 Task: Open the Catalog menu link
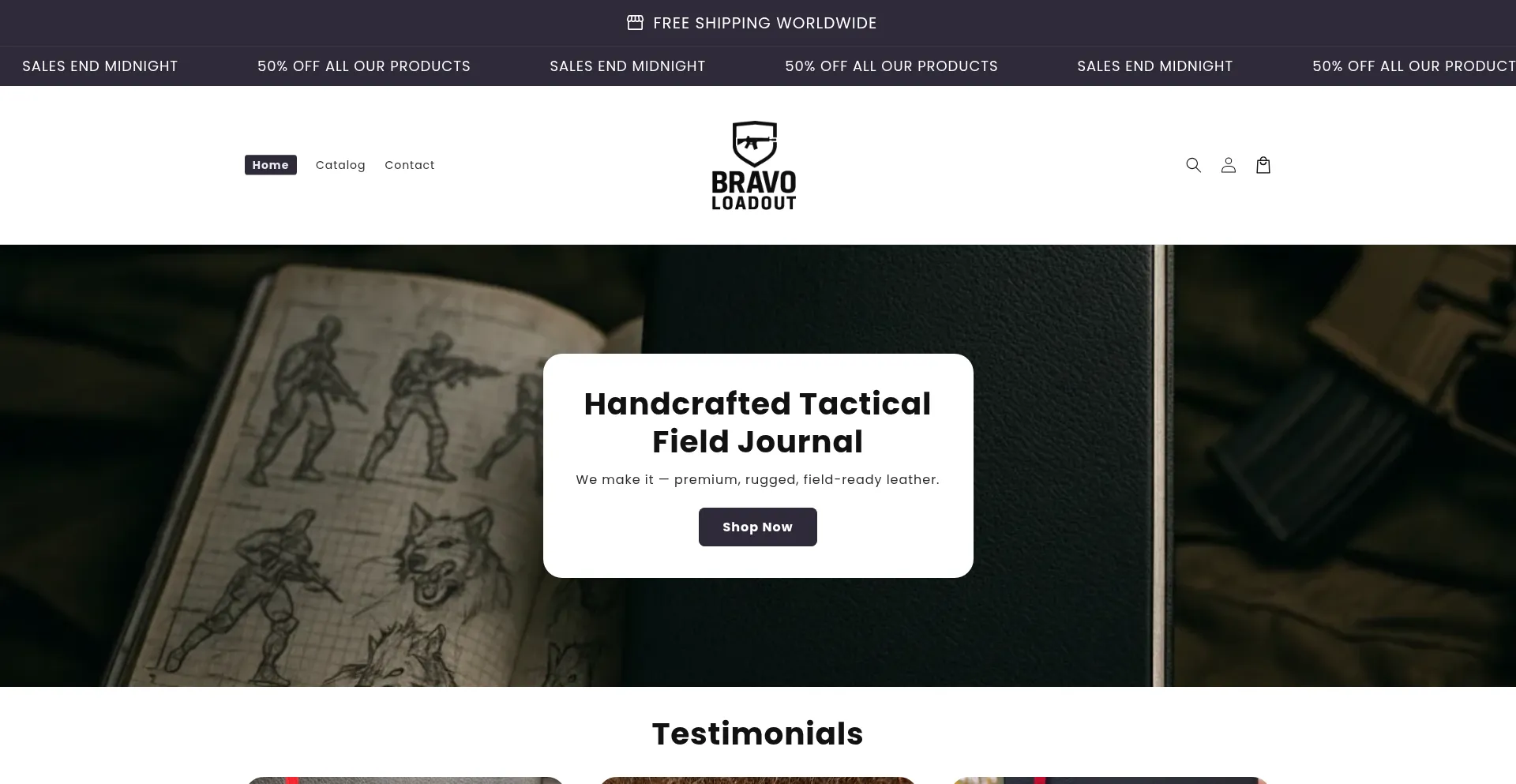[340, 165]
